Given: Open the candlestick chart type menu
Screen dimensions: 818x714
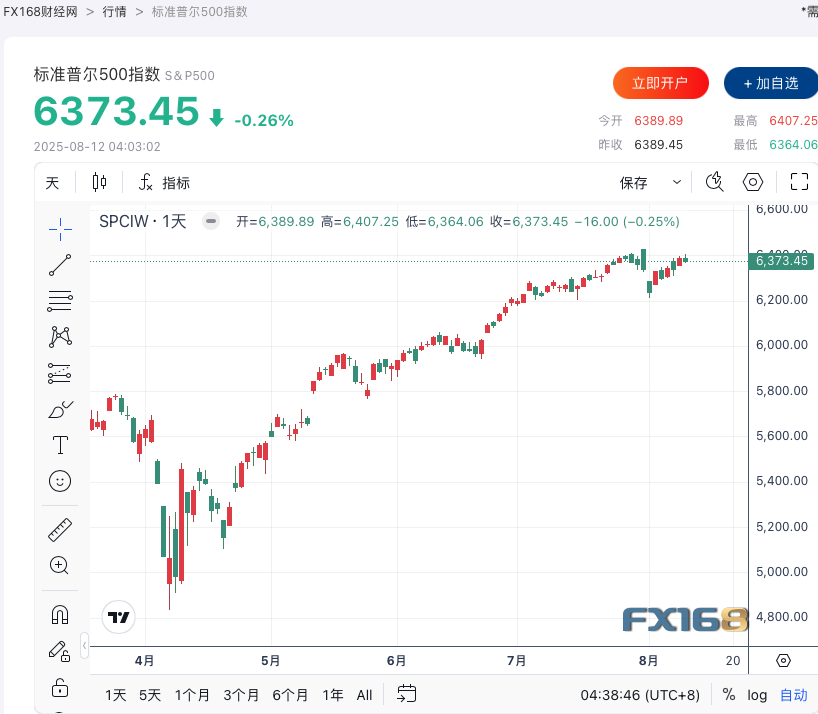Looking at the screenshot, I should [99, 182].
